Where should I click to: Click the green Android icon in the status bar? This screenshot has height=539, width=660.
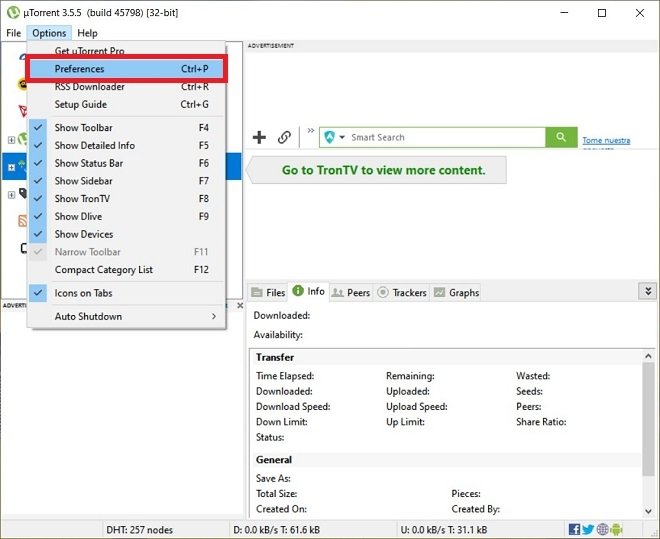(x=616, y=529)
